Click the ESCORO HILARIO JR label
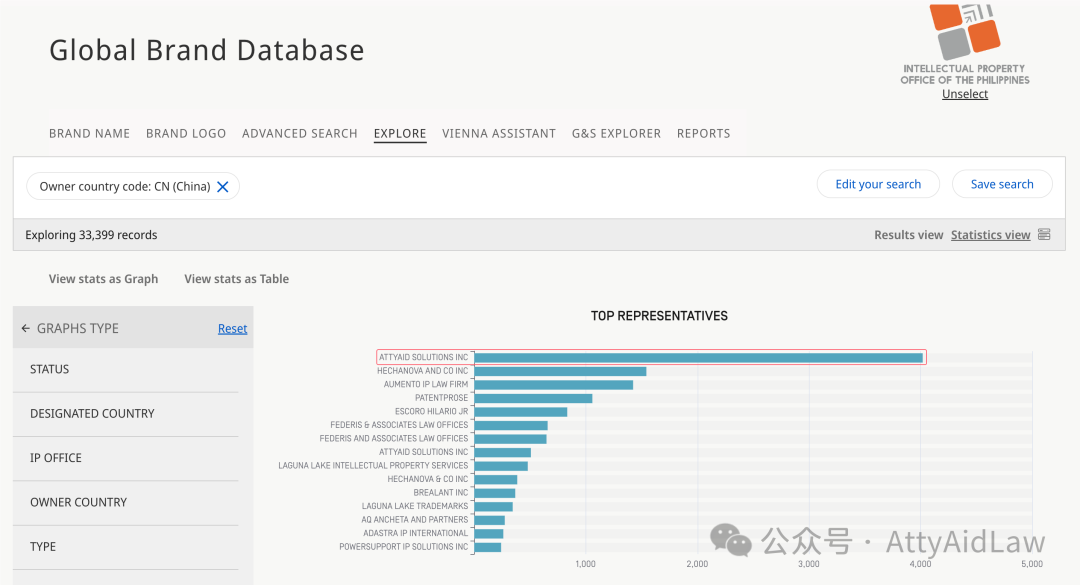This screenshot has width=1080, height=585. (x=431, y=411)
